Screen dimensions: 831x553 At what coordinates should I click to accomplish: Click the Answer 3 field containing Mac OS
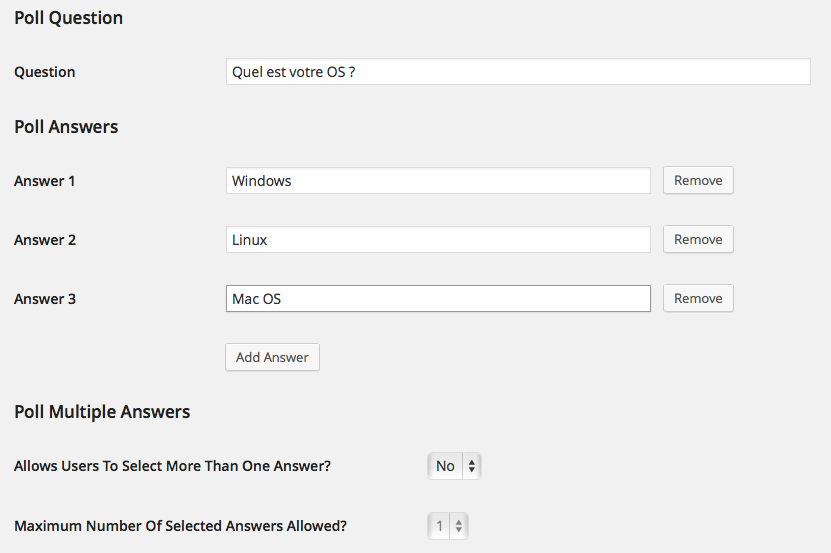[438, 299]
